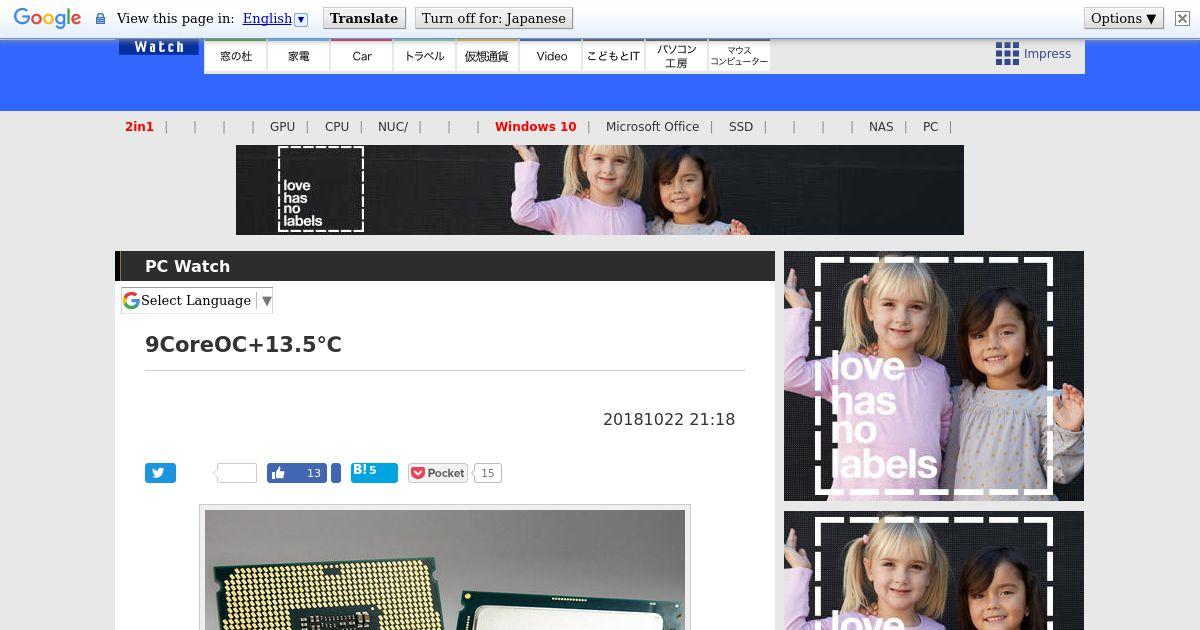Expand the Select Language dropdown
Screen dimensions: 1200x630
[x=197, y=300]
